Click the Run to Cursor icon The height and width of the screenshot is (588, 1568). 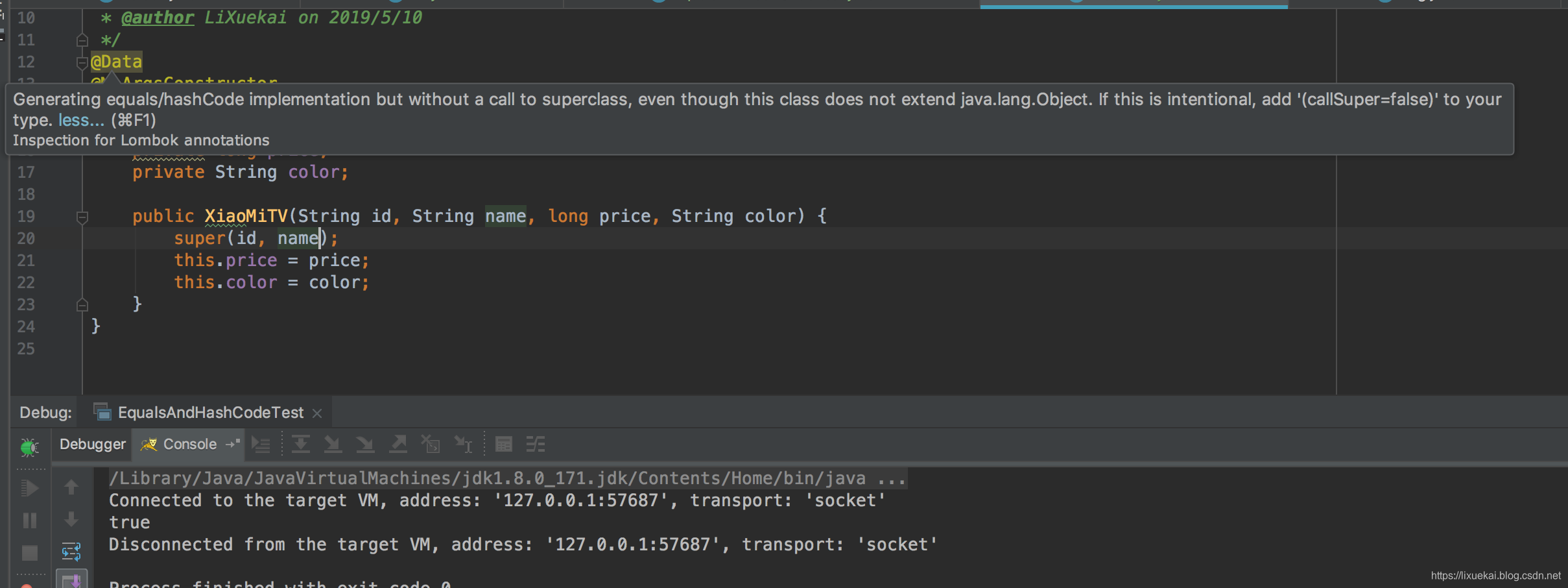point(463,445)
